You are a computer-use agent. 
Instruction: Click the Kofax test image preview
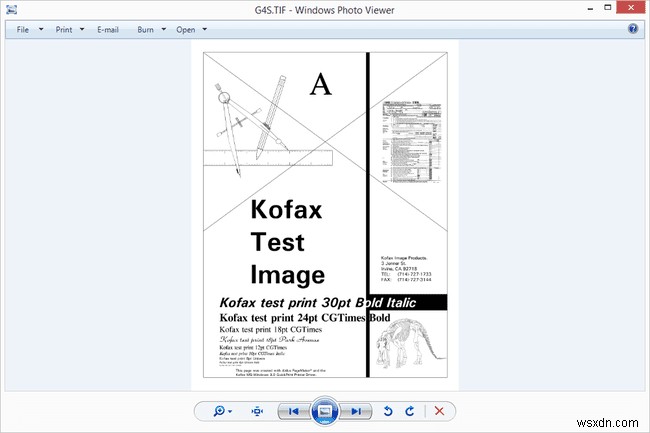pos(325,215)
